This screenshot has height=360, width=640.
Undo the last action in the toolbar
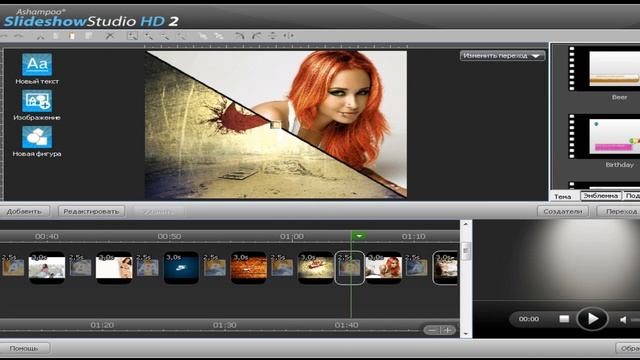click(x=5, y=36)
